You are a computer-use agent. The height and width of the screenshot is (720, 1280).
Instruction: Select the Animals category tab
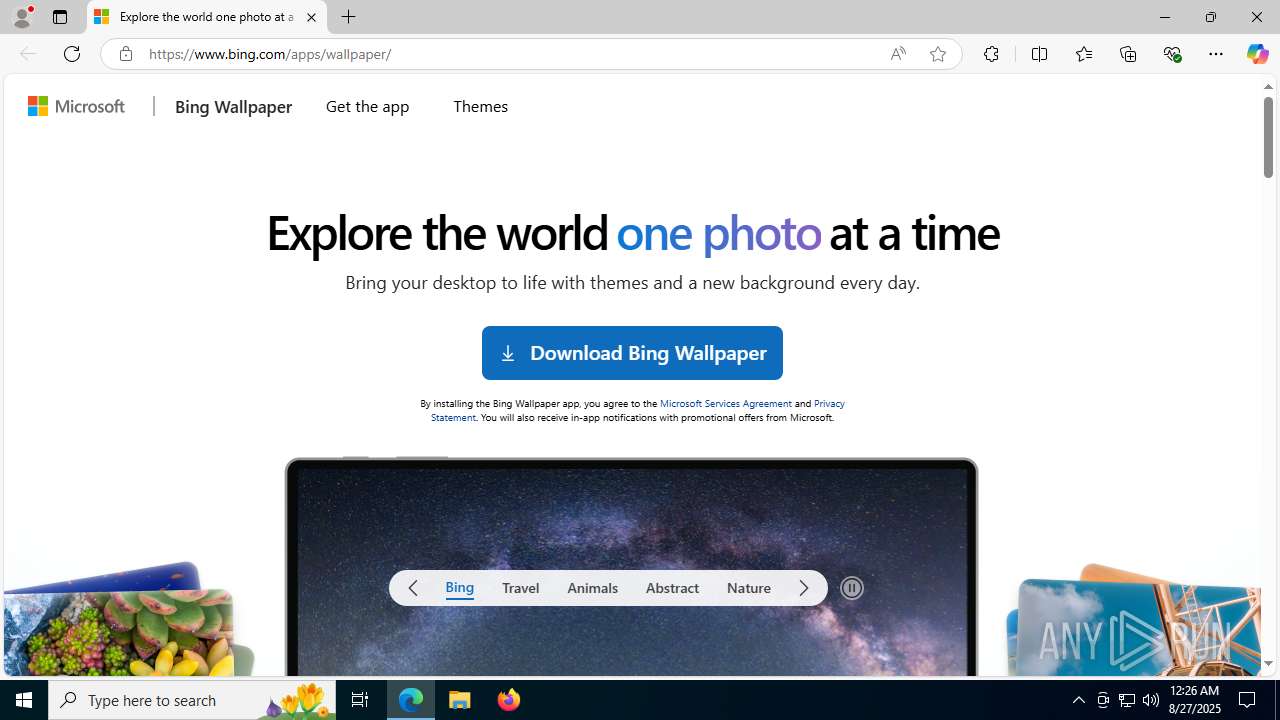pyautogui.click(x=592, y=588)
